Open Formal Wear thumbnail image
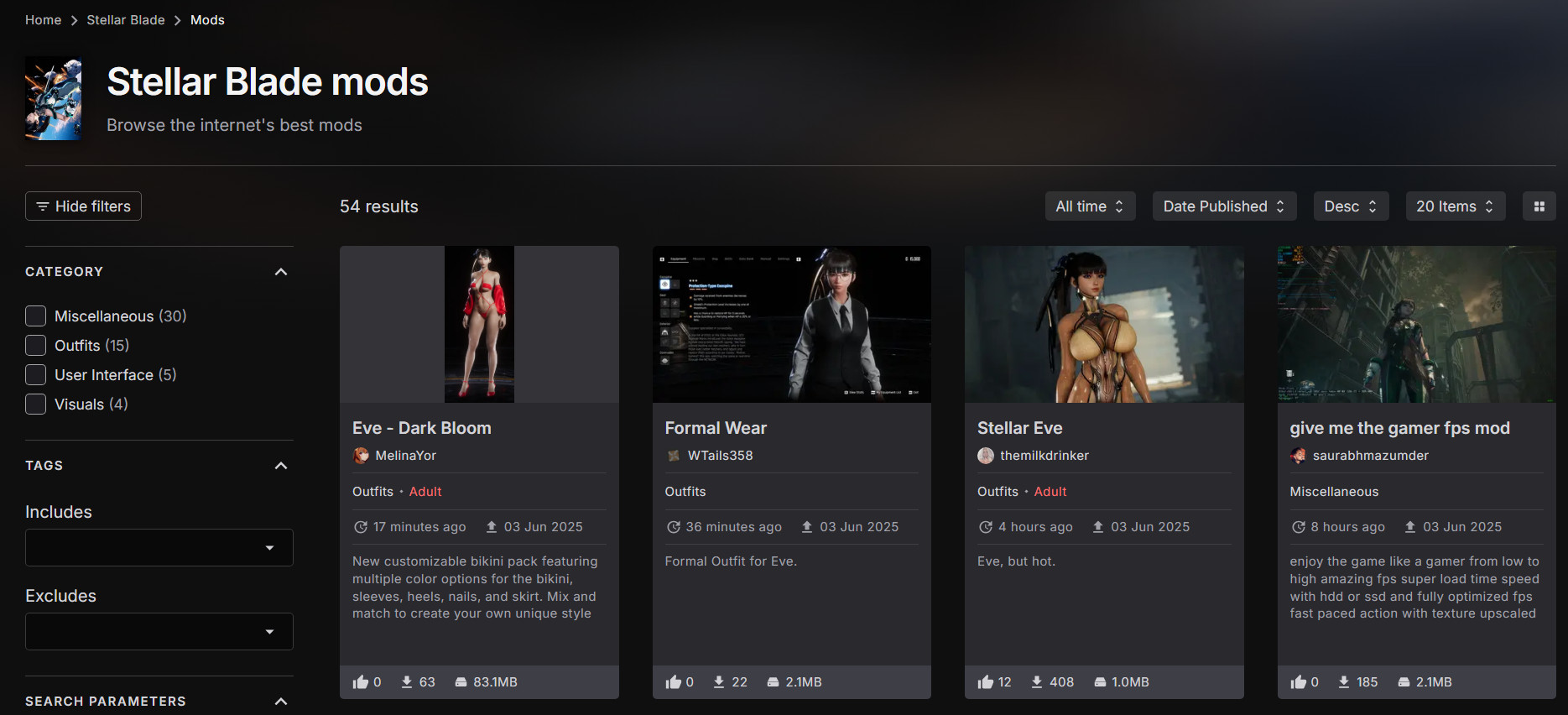Image resolution: width=1568 pixels, height=715 pixels. [792, 324]
